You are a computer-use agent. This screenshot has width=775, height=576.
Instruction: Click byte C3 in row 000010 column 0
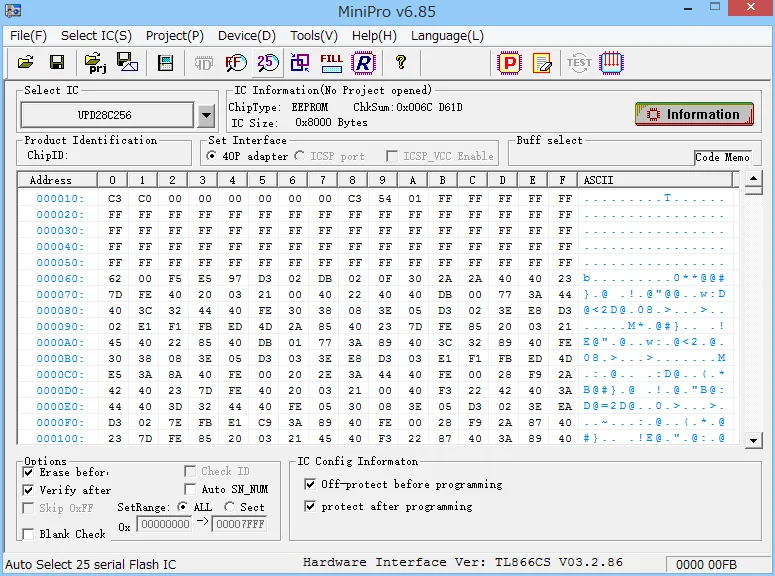pyautogui.click(x=115, y=198)
